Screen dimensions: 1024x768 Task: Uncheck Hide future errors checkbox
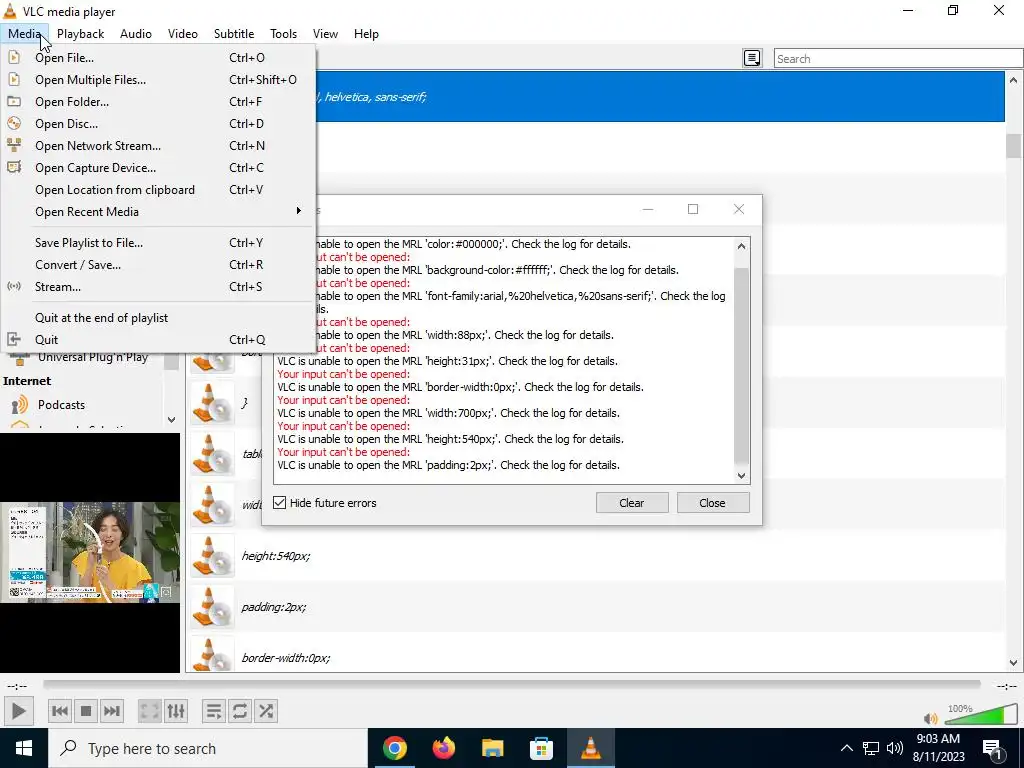point(280,502)
